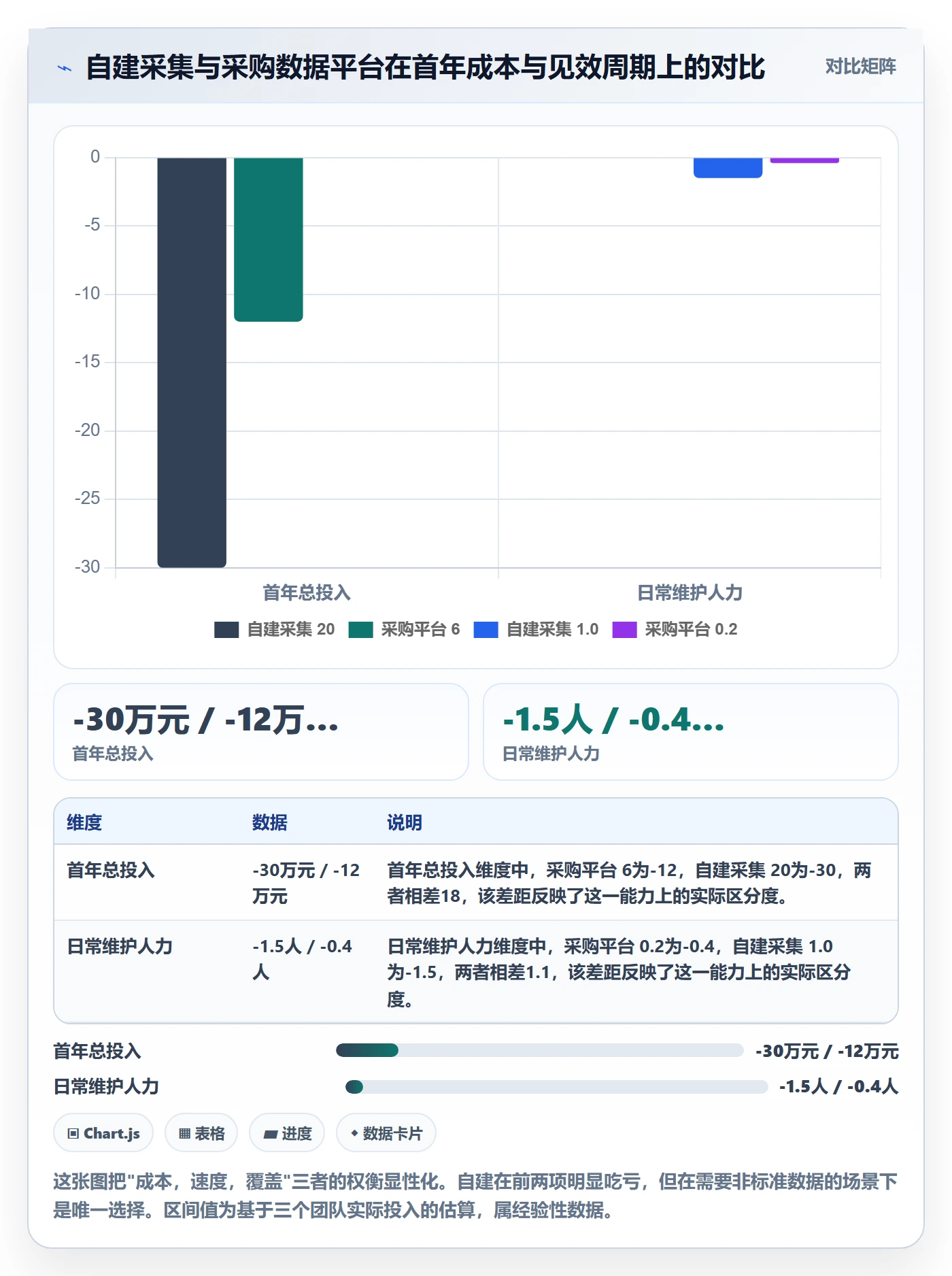Screen dimensions: 952x1276
Task: Click the 日常维护人力 progress bar
Action: (556, 1086)
